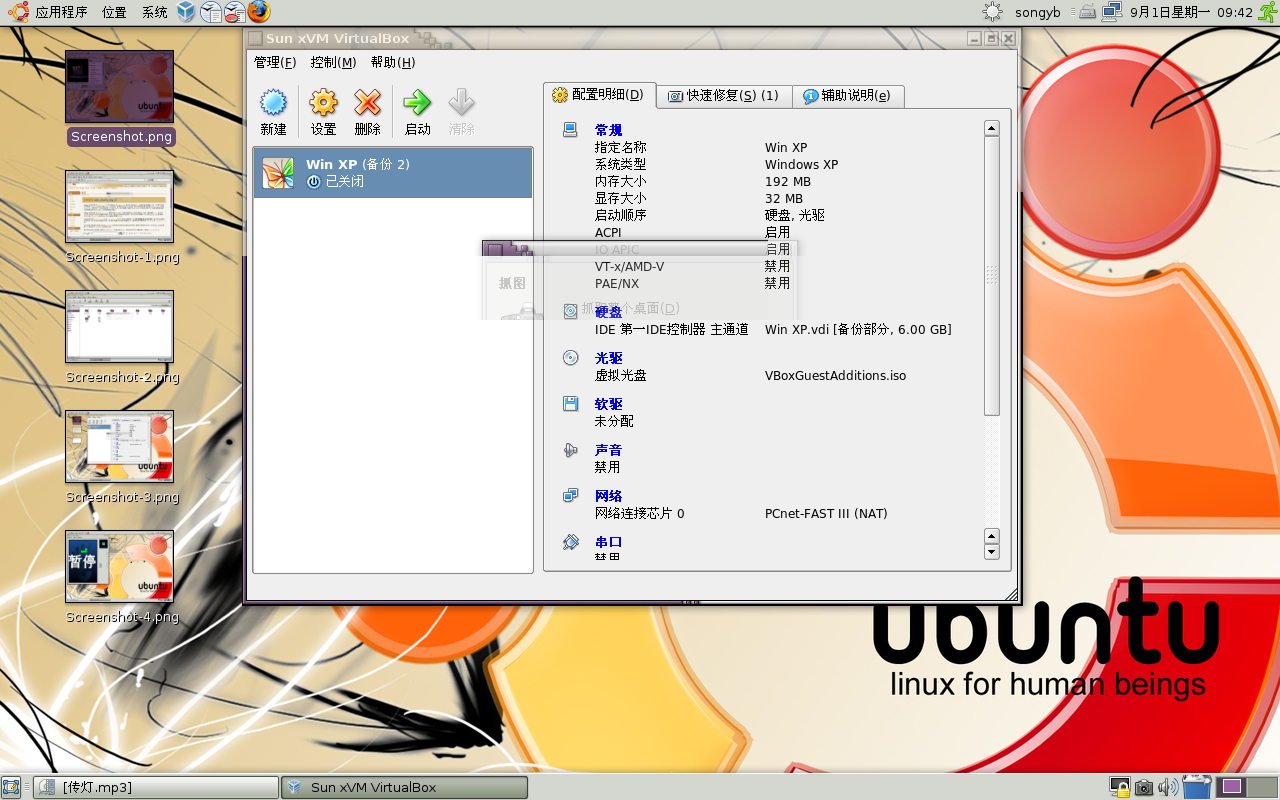This screenshot has height=800, width=1280.
Task: Open the 管理 (File) menu
Action: pos(275,62)
